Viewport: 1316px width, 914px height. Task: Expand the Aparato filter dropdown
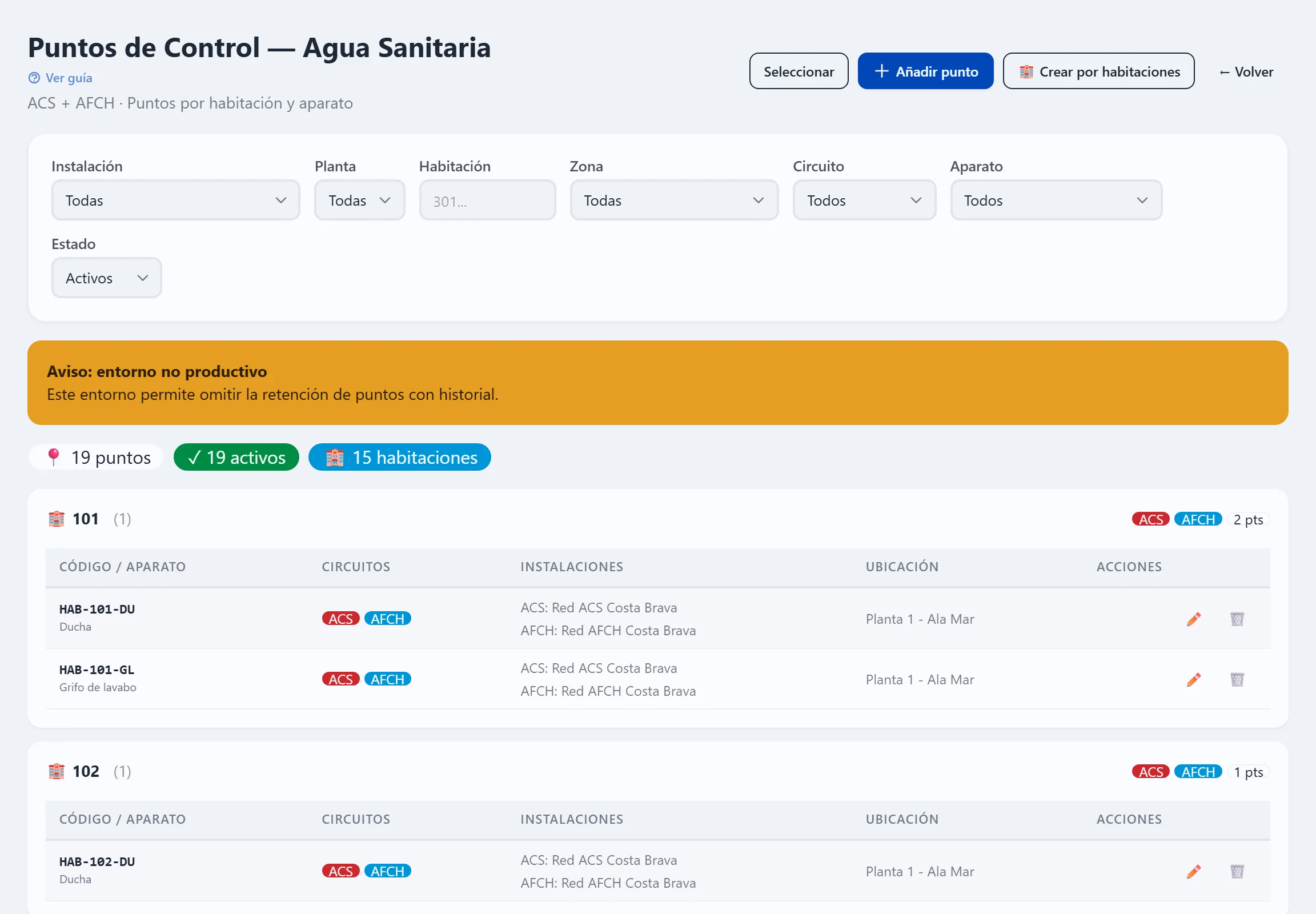click(x=1056, y=201)
